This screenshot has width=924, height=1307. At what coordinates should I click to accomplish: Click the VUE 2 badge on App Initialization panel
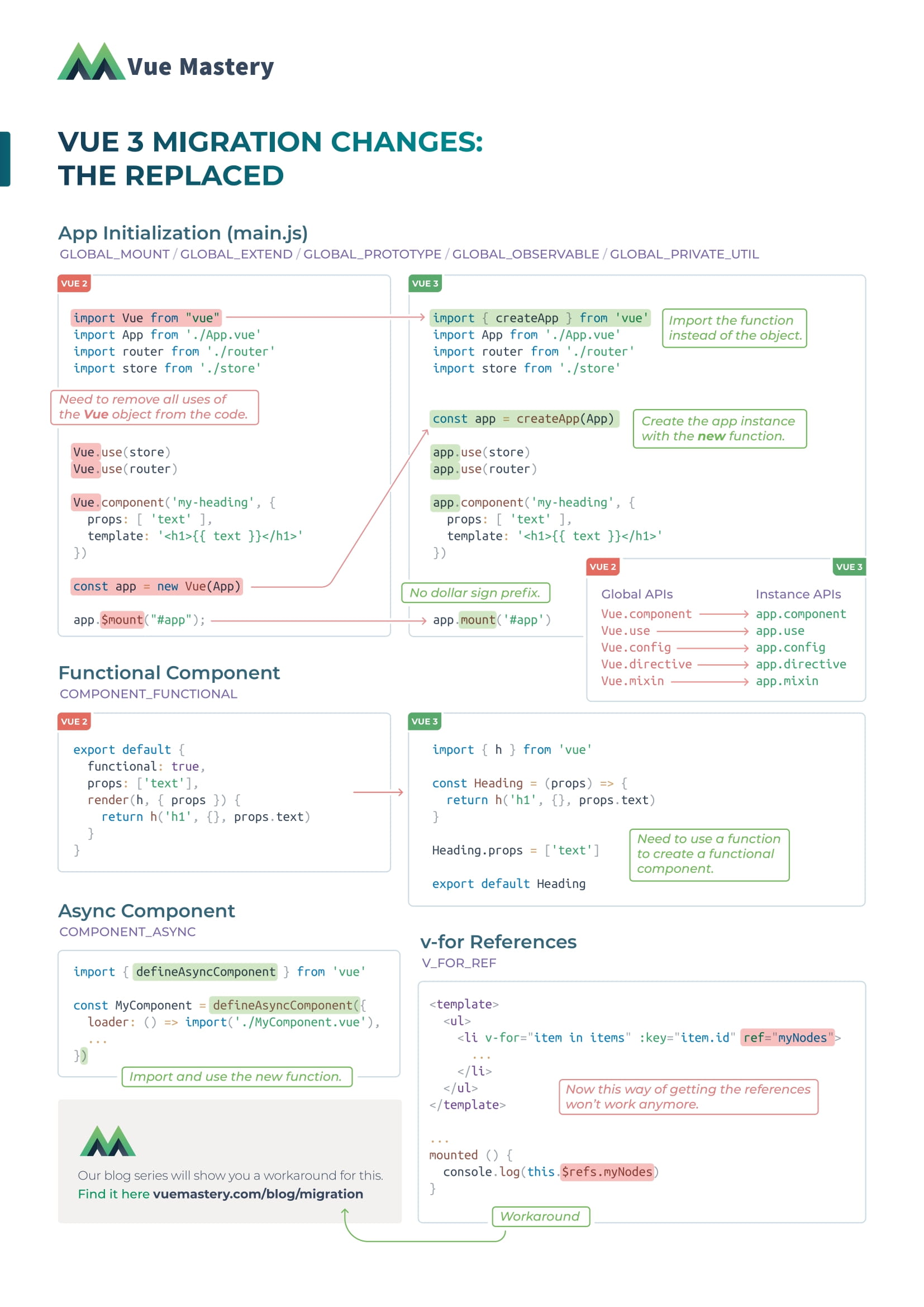(74, 283)
